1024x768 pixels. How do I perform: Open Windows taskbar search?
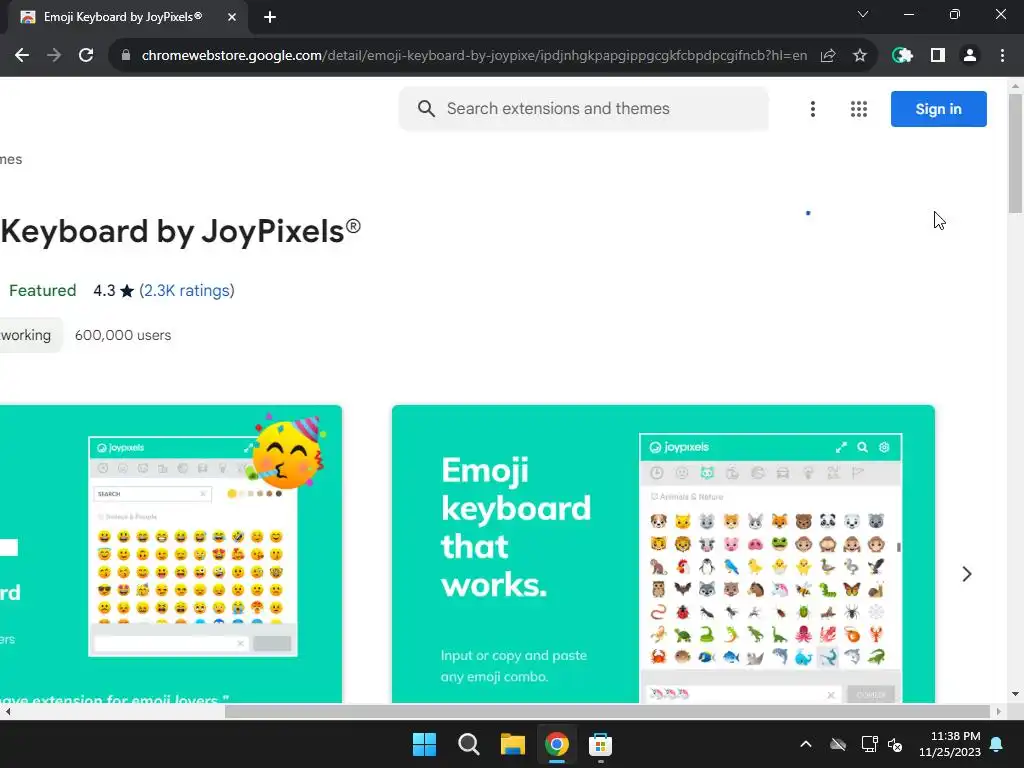pyautogui.click(x=468, y=744)
